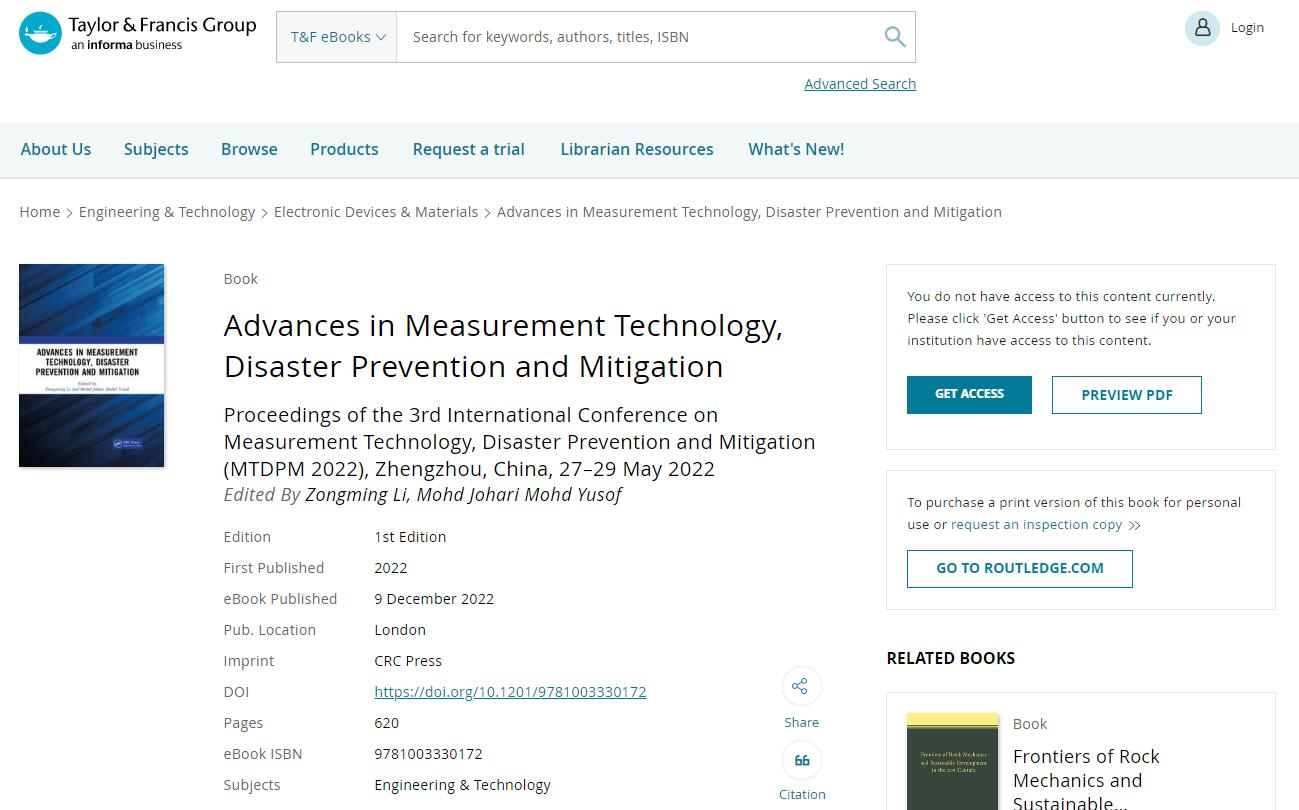
Task: Click the Login text link
Action: 1247,28
